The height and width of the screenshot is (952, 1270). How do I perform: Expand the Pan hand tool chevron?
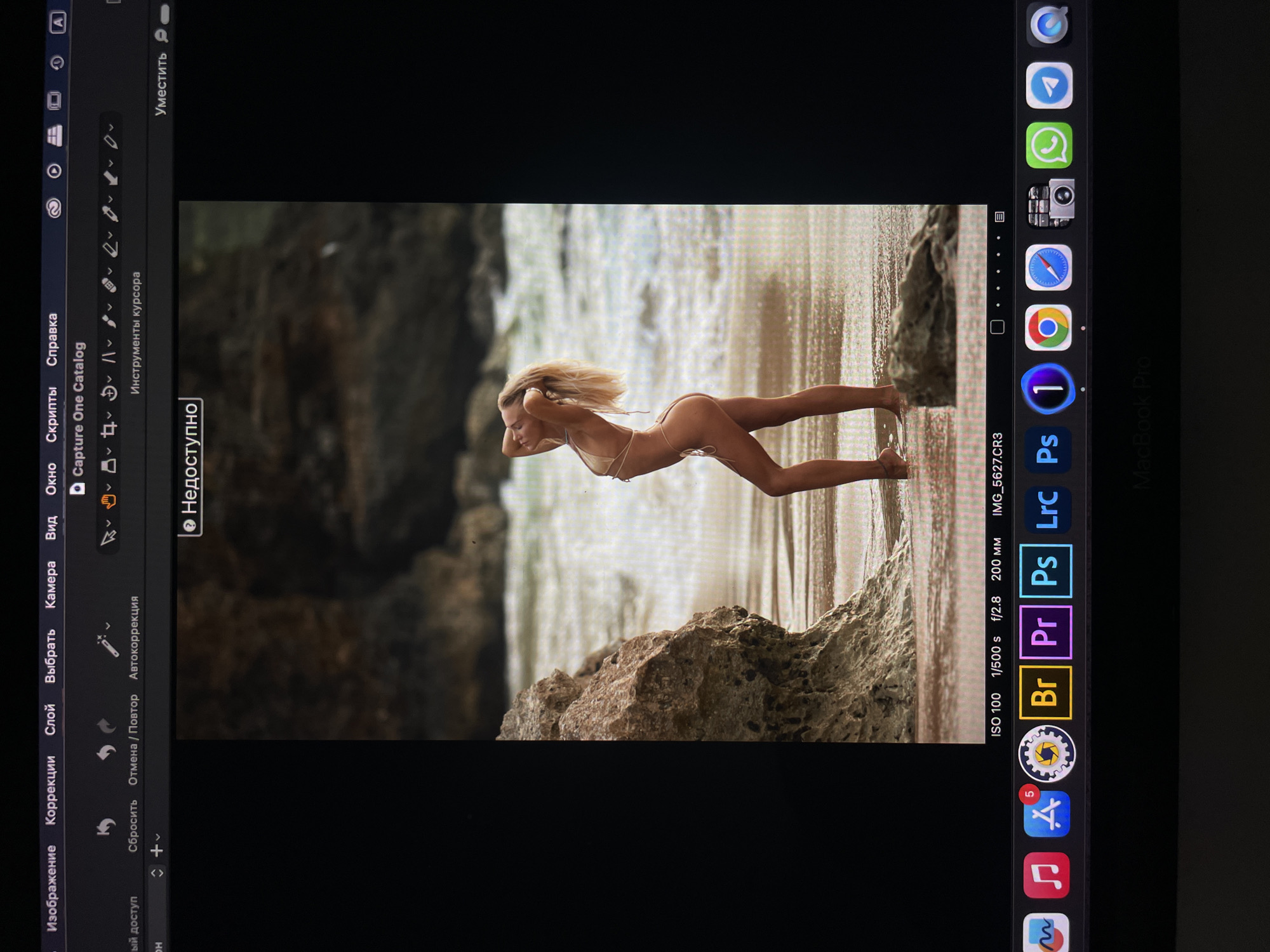coord(109,487)
